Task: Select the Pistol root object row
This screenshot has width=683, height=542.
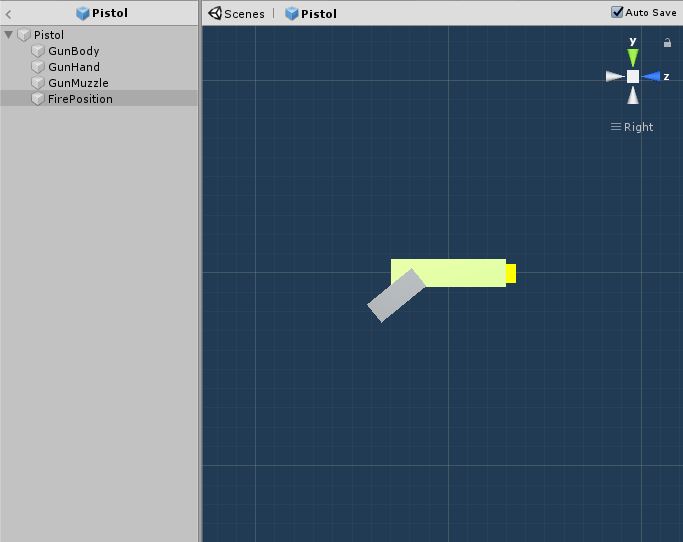Action: coord(99,35)
